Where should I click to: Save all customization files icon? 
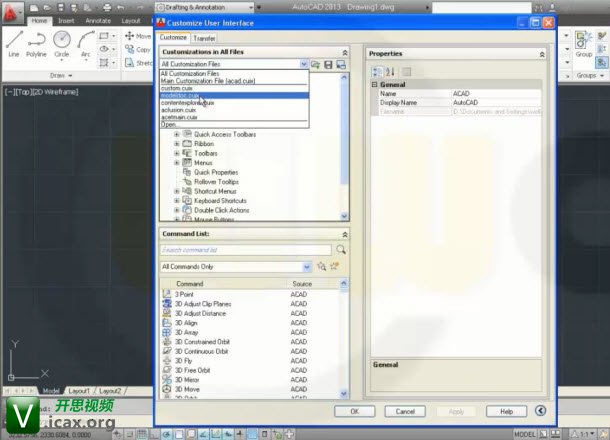click(x=328, y=65)
